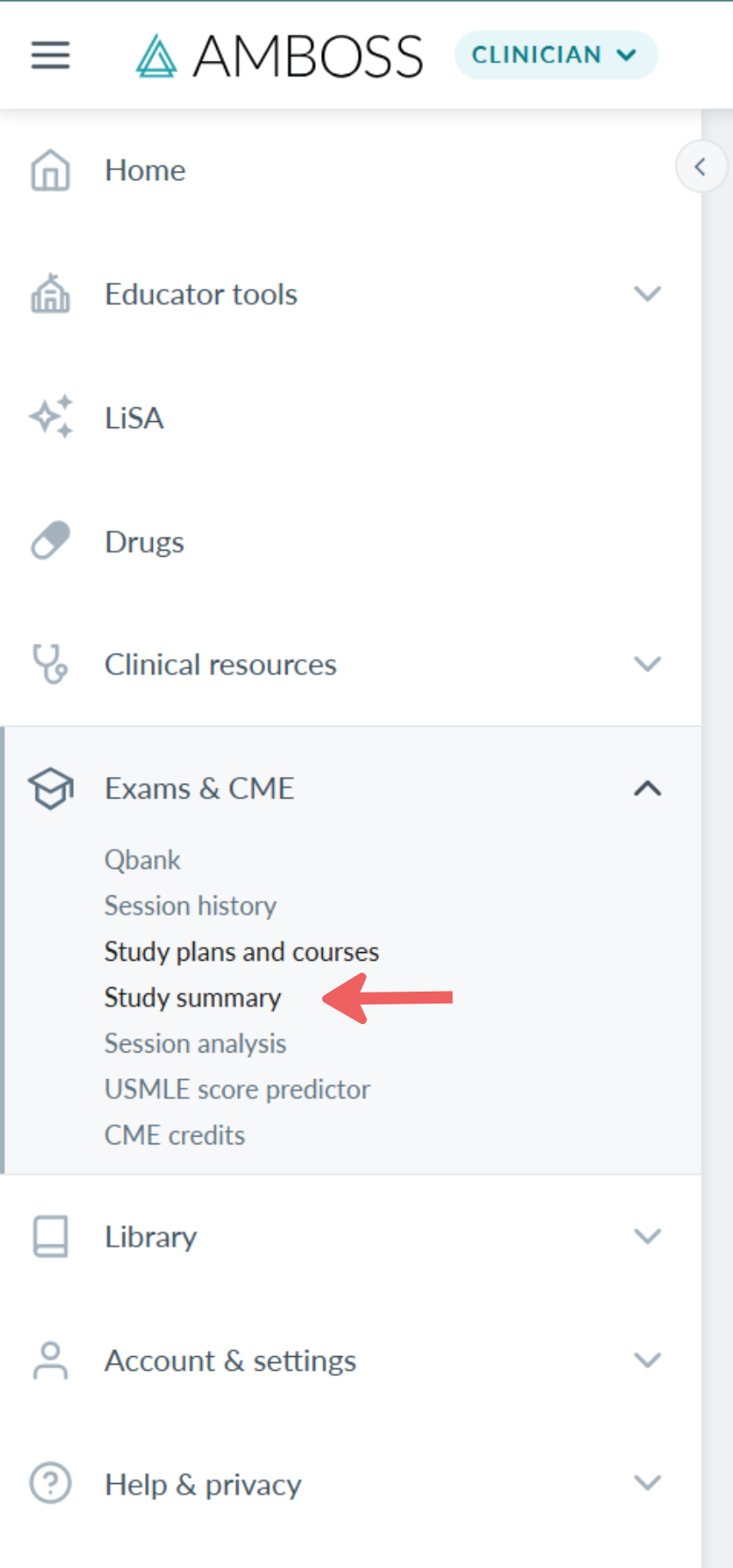Click the AMBOSS triangle logo
This screenshot has height=1568, width=733.
coord(156,56)
